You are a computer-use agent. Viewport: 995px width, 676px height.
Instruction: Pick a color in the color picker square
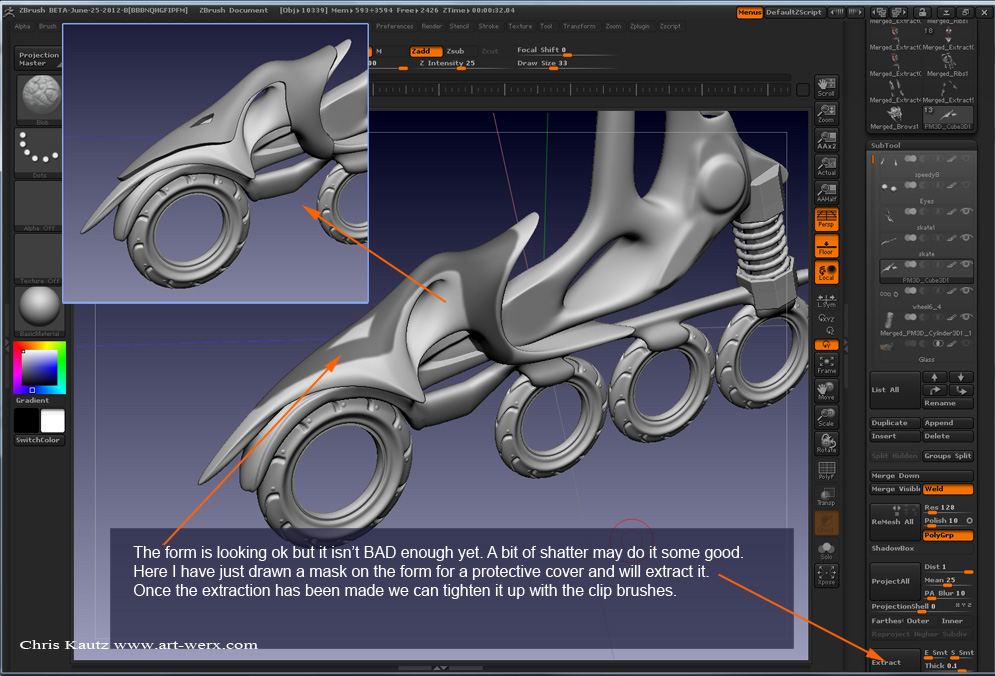pos(39,368)
